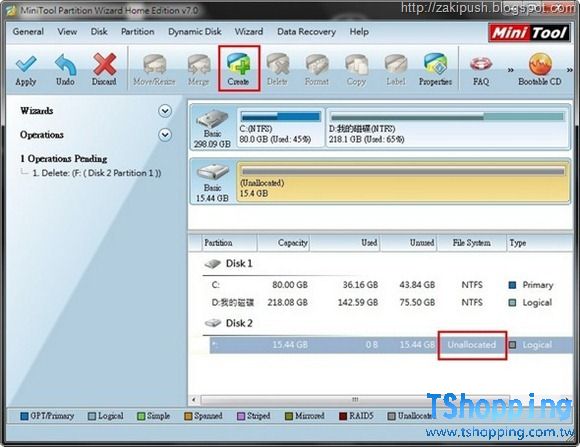The image size is (580, 447).
Task: Click RAID5 legend red box
Action: pyautogui.click(x=343, y=416)
